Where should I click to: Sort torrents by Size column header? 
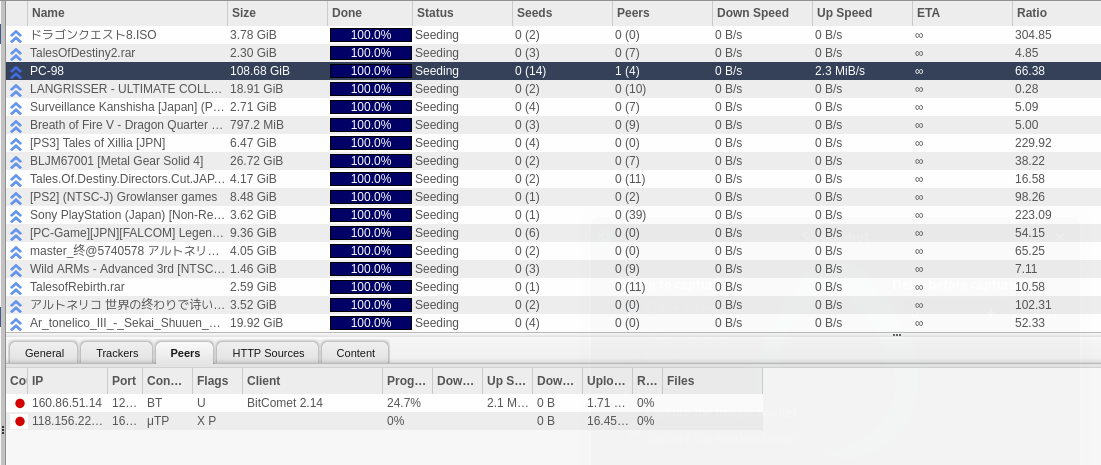point(277,13)
